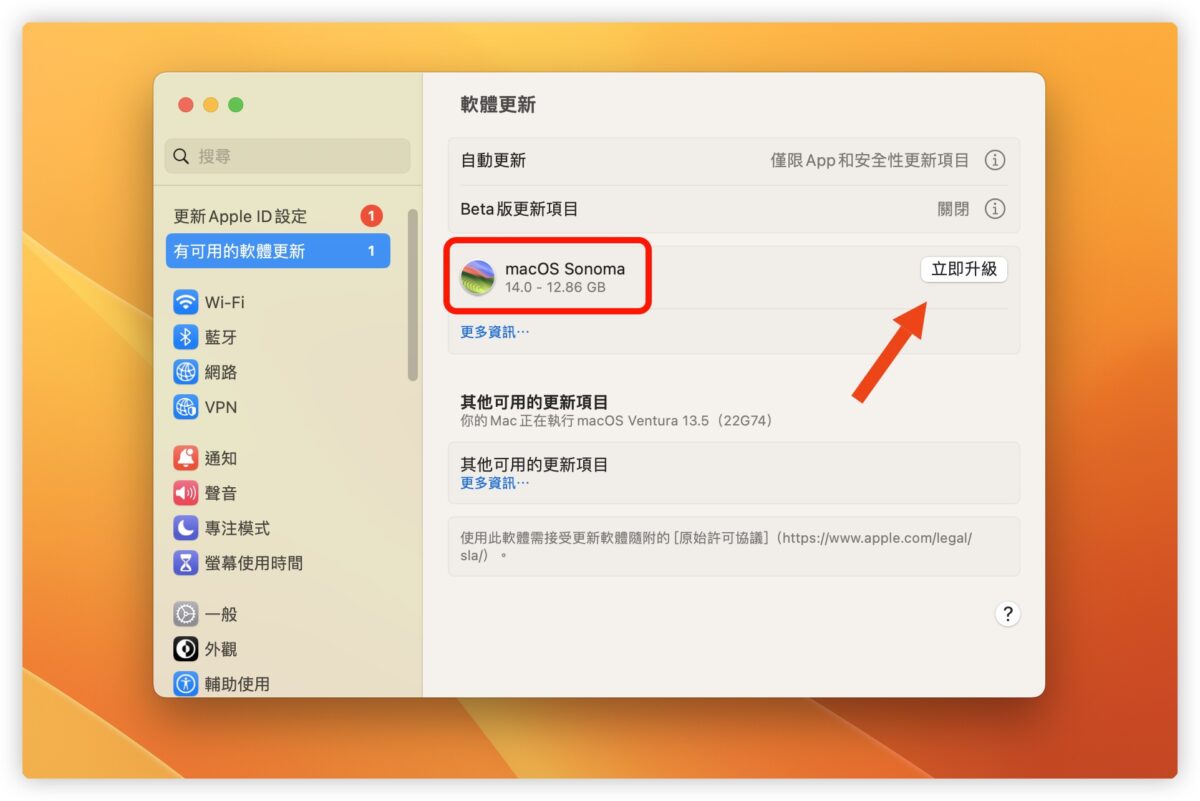This screenshot has height=801, width=1200.
Task: Select the 網路 globe icon
Action: pyautogui.click(x=185, y=372)
